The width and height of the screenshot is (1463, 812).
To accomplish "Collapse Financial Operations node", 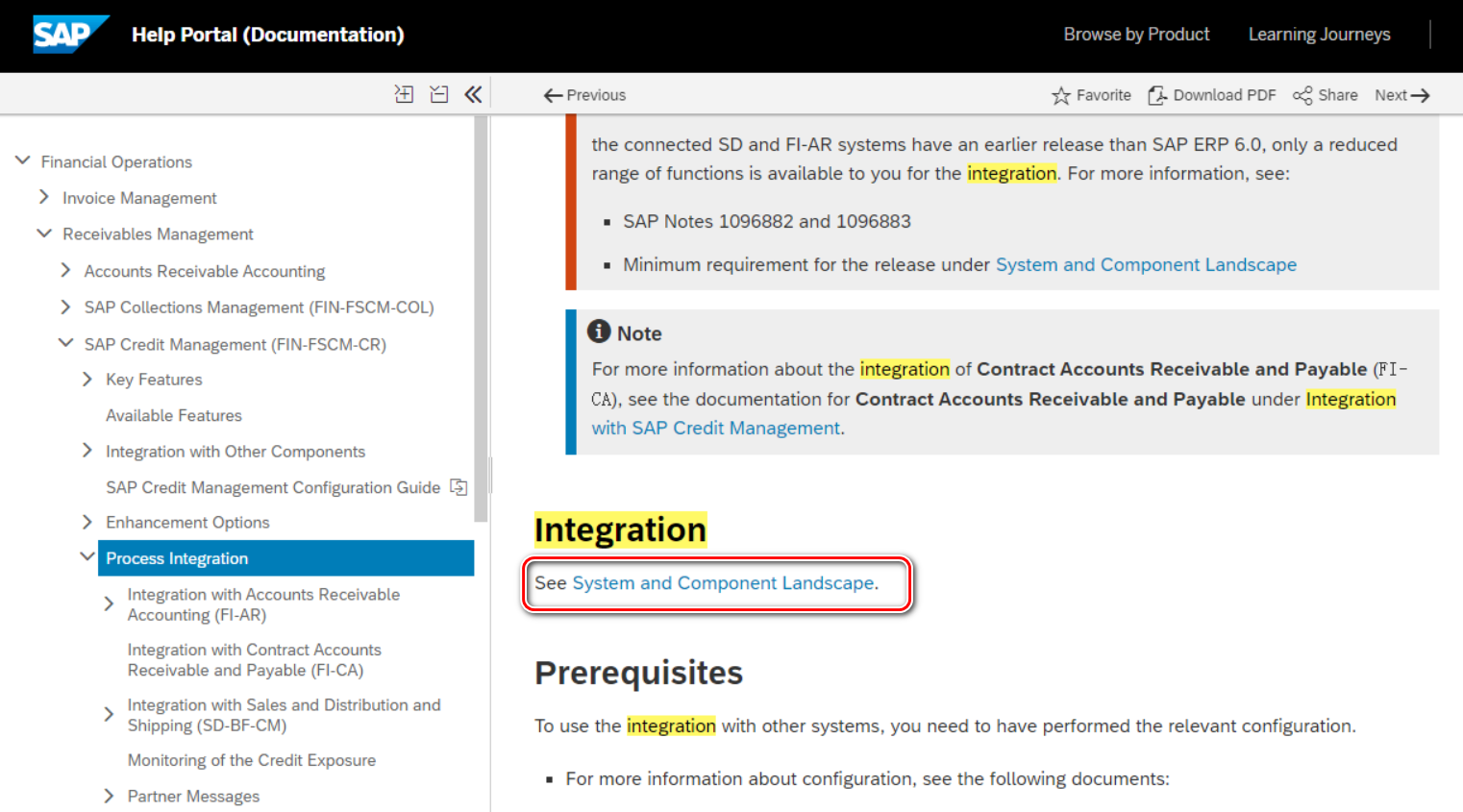I will pyautogui.click(x=23, y=160).
